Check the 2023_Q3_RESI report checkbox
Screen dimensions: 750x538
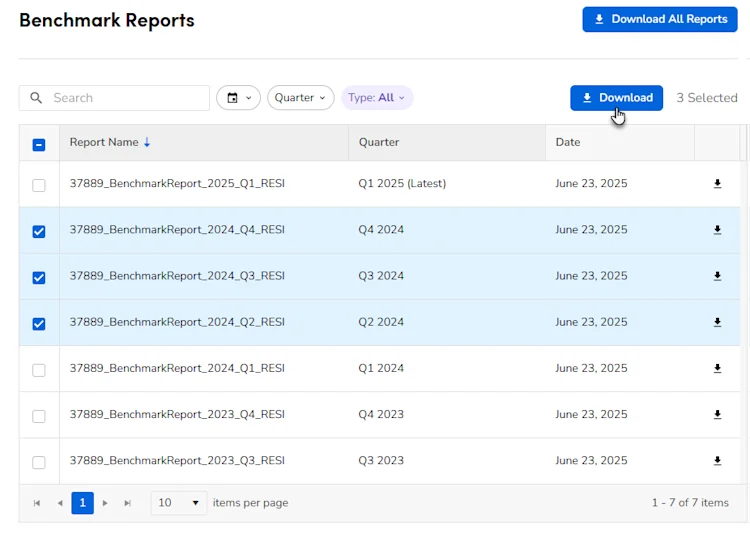click(x=39, y=462)
